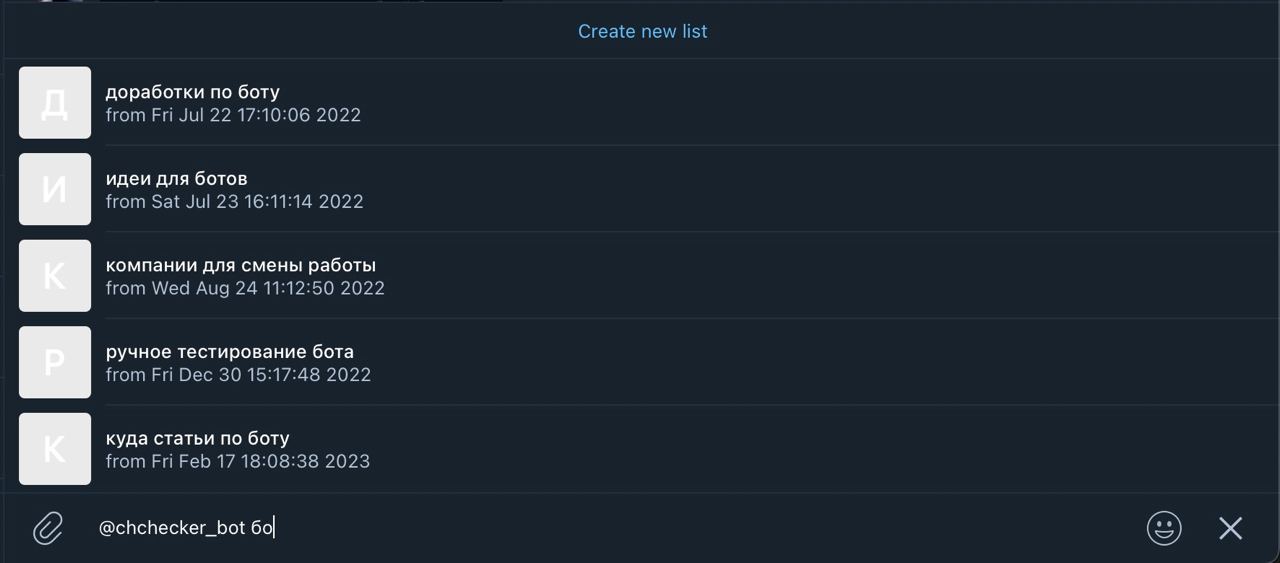The height and width of the screenshot is (563, 1280).
Task: Click the 'Д' letter thumbnail
Action: pyautogui.click(x=55, y=103)
